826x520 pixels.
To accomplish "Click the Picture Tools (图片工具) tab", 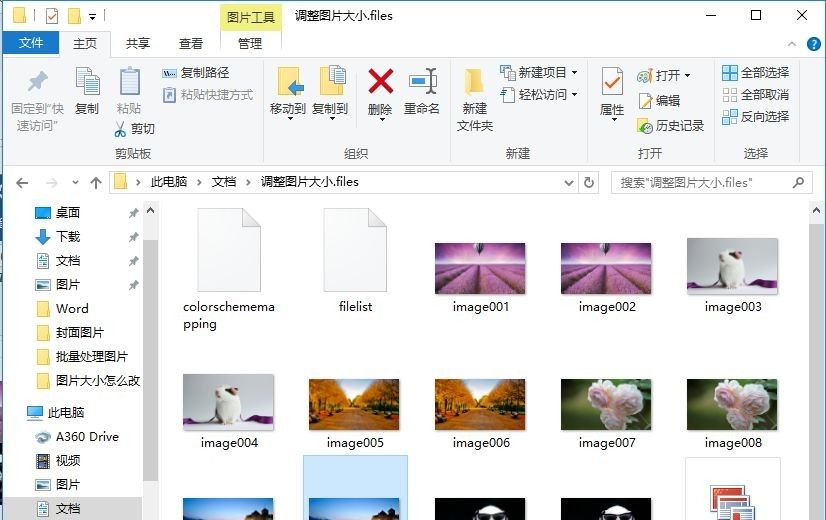I will coord(251,17).
